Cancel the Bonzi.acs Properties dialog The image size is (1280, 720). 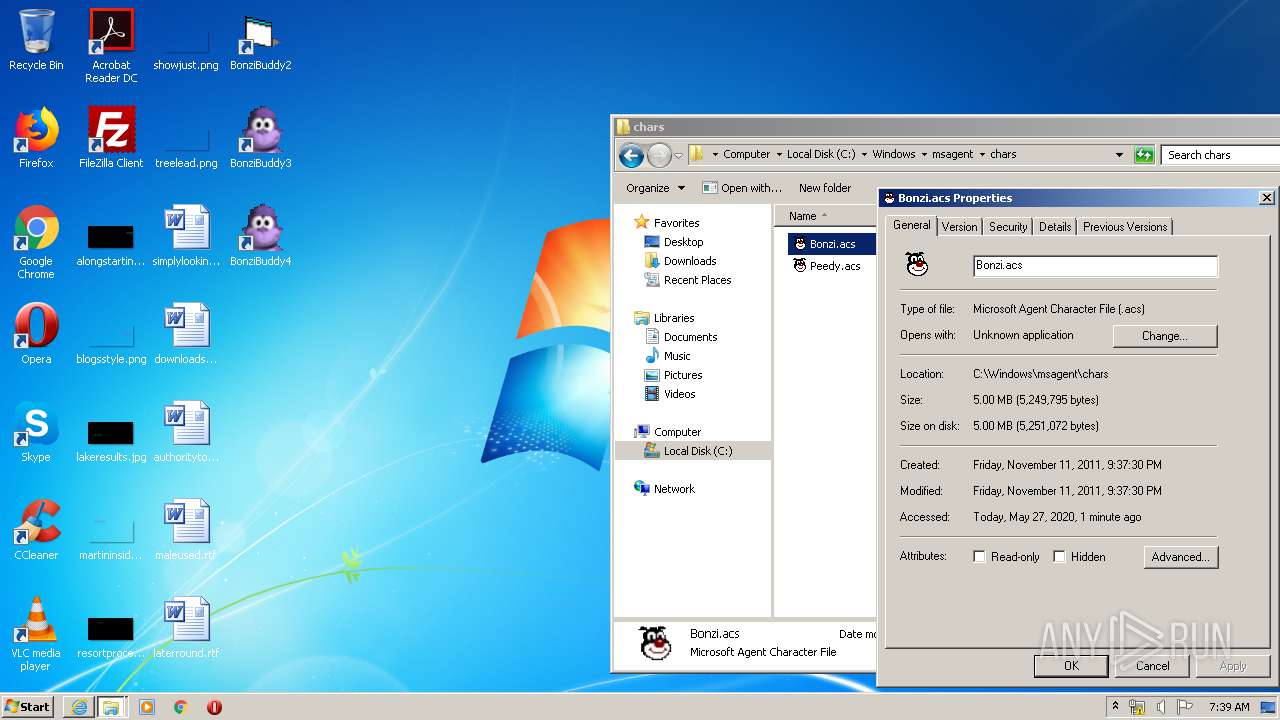[x=1152, y=665]
